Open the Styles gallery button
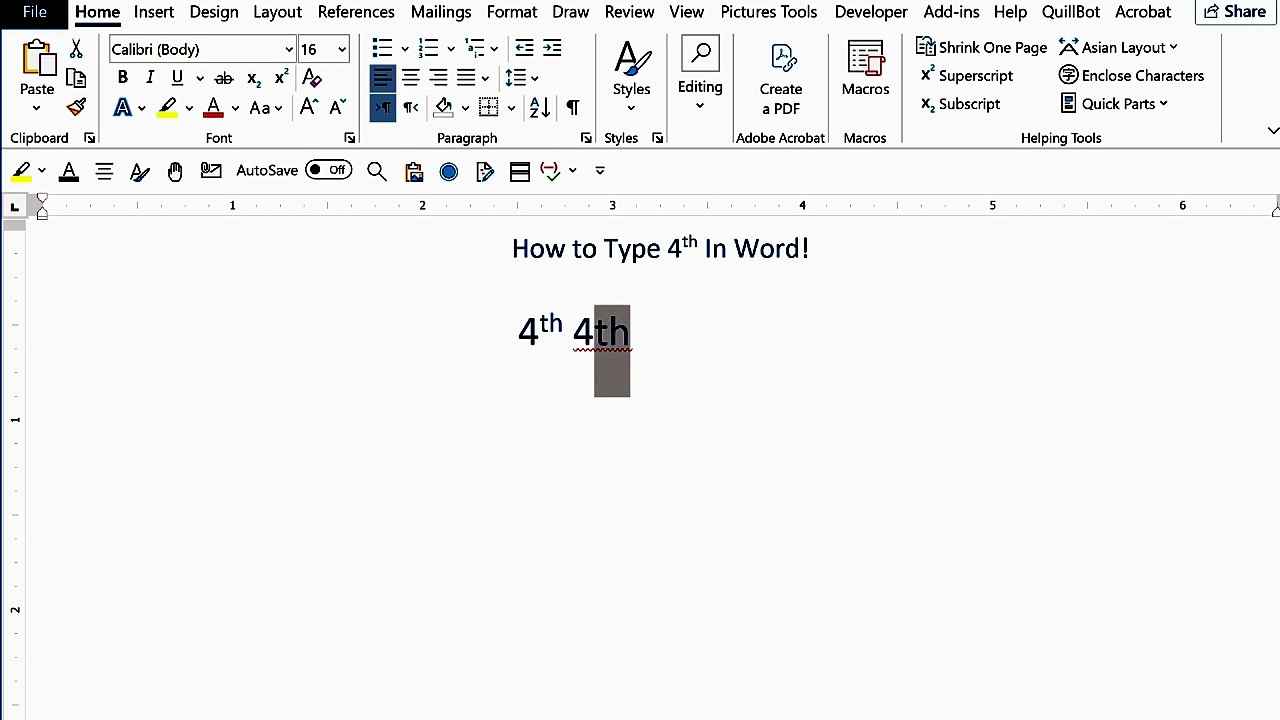The image size is (1280, 720). pos(632,76)
